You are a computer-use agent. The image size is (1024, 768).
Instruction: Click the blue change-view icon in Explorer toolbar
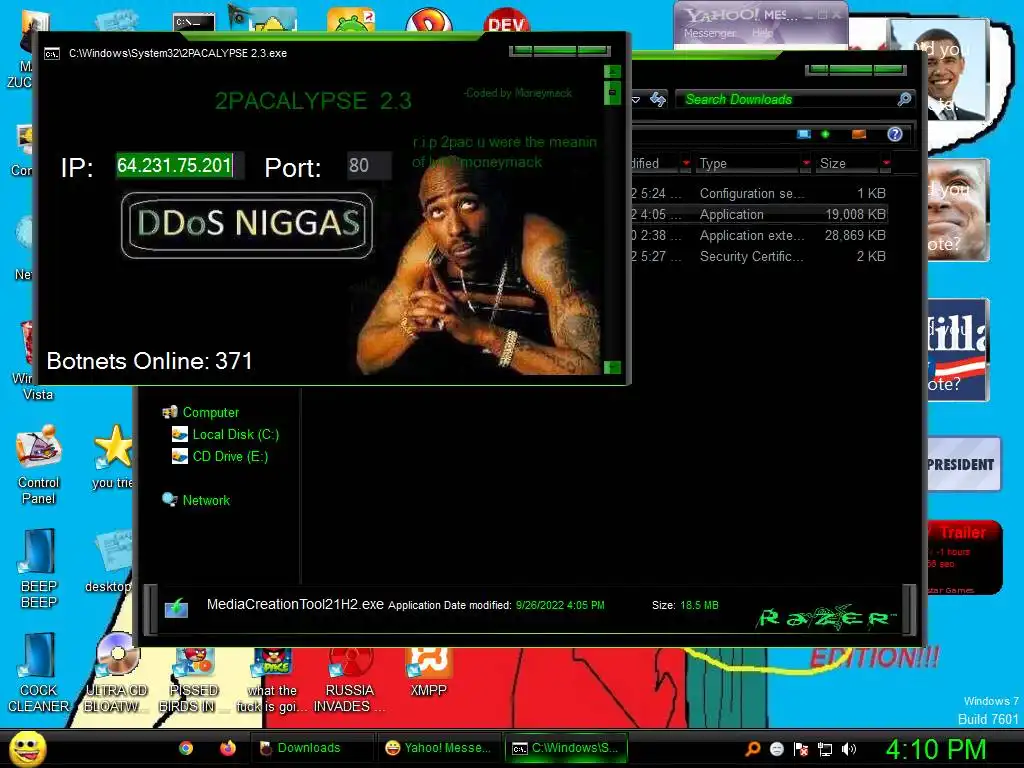pyautogui.click(x=804, y=134)
